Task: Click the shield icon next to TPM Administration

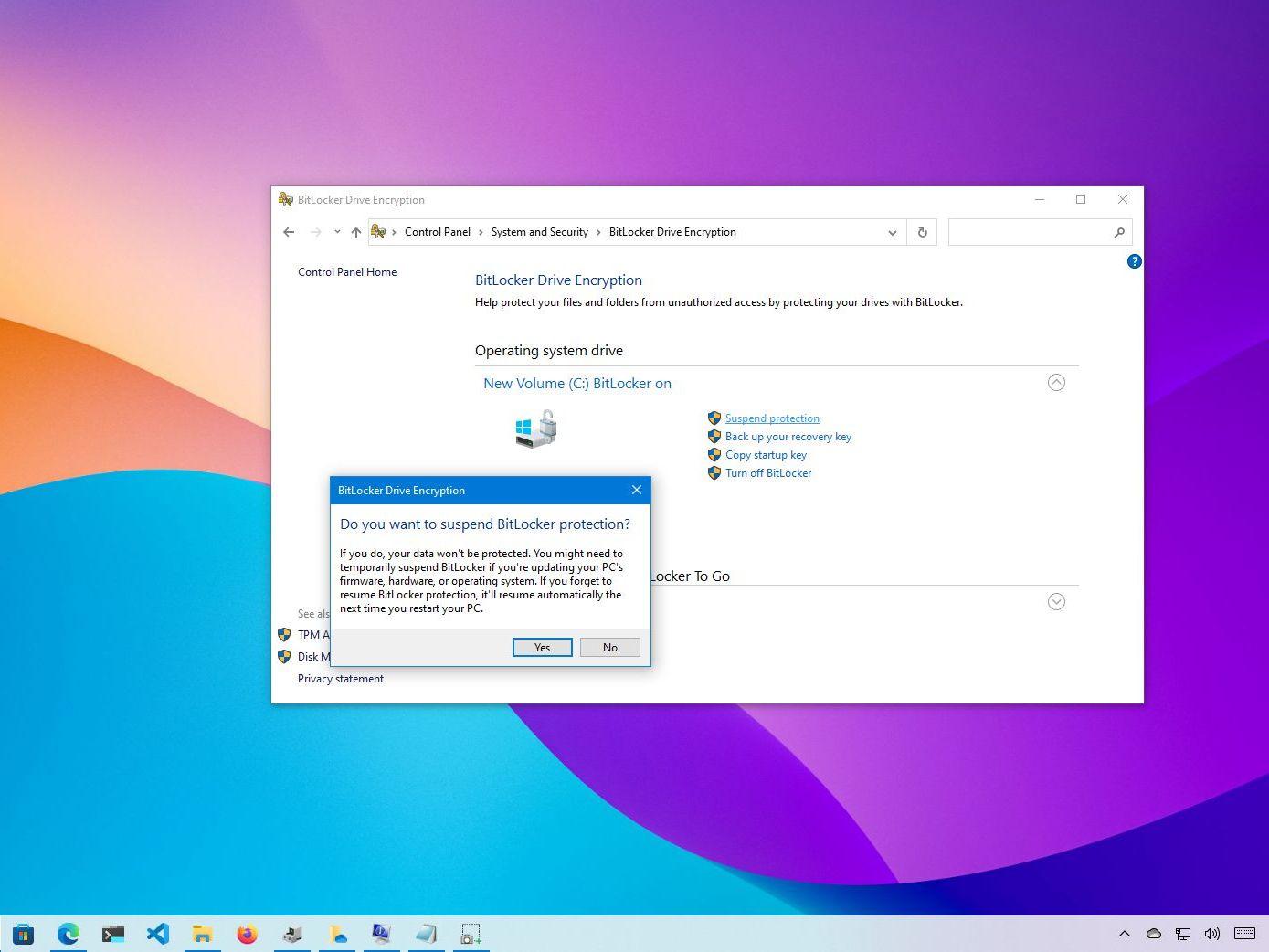Action: (x=284, y=634)
